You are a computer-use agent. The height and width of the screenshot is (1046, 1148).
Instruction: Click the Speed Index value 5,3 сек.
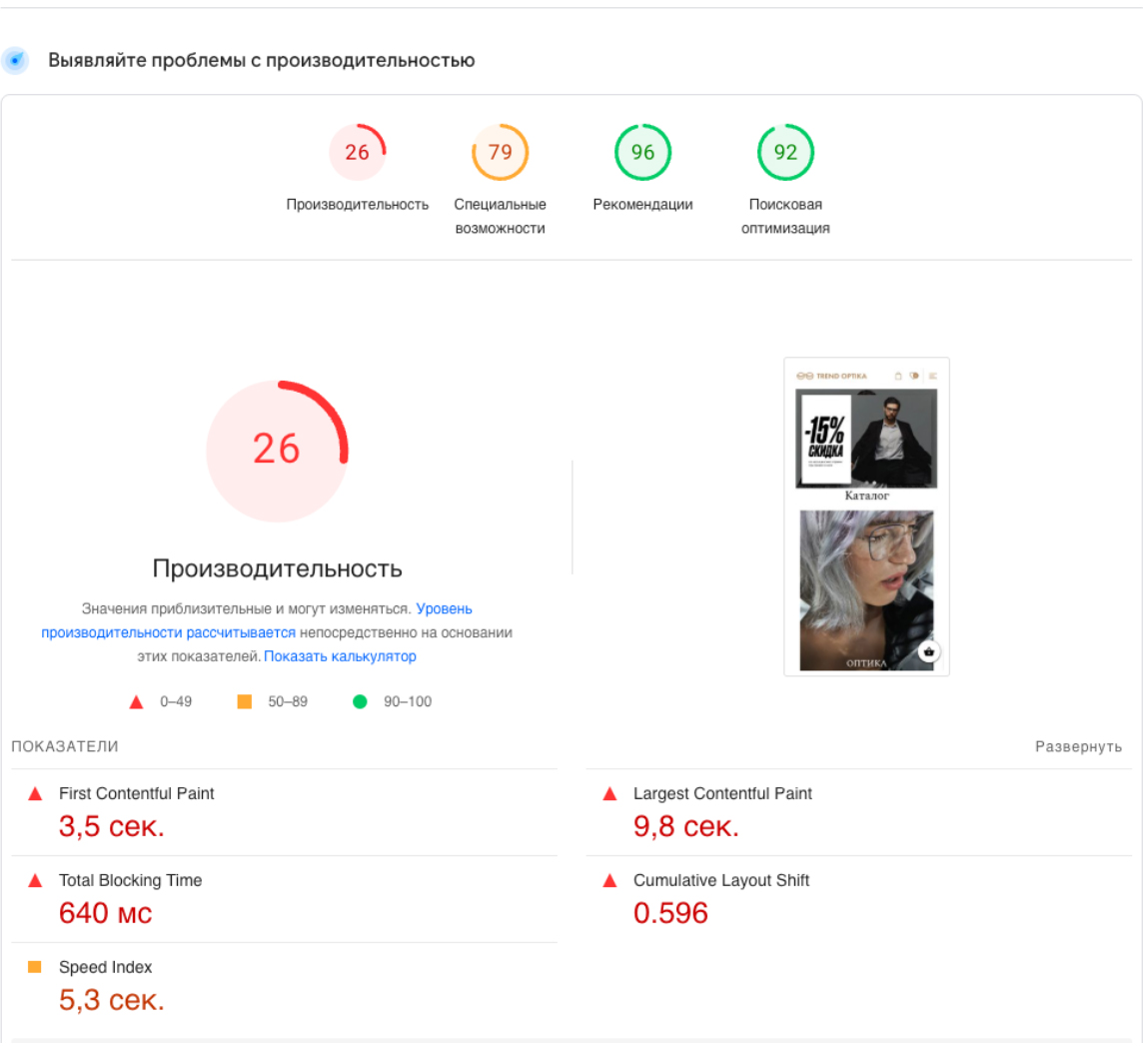tap(111, 1000)
